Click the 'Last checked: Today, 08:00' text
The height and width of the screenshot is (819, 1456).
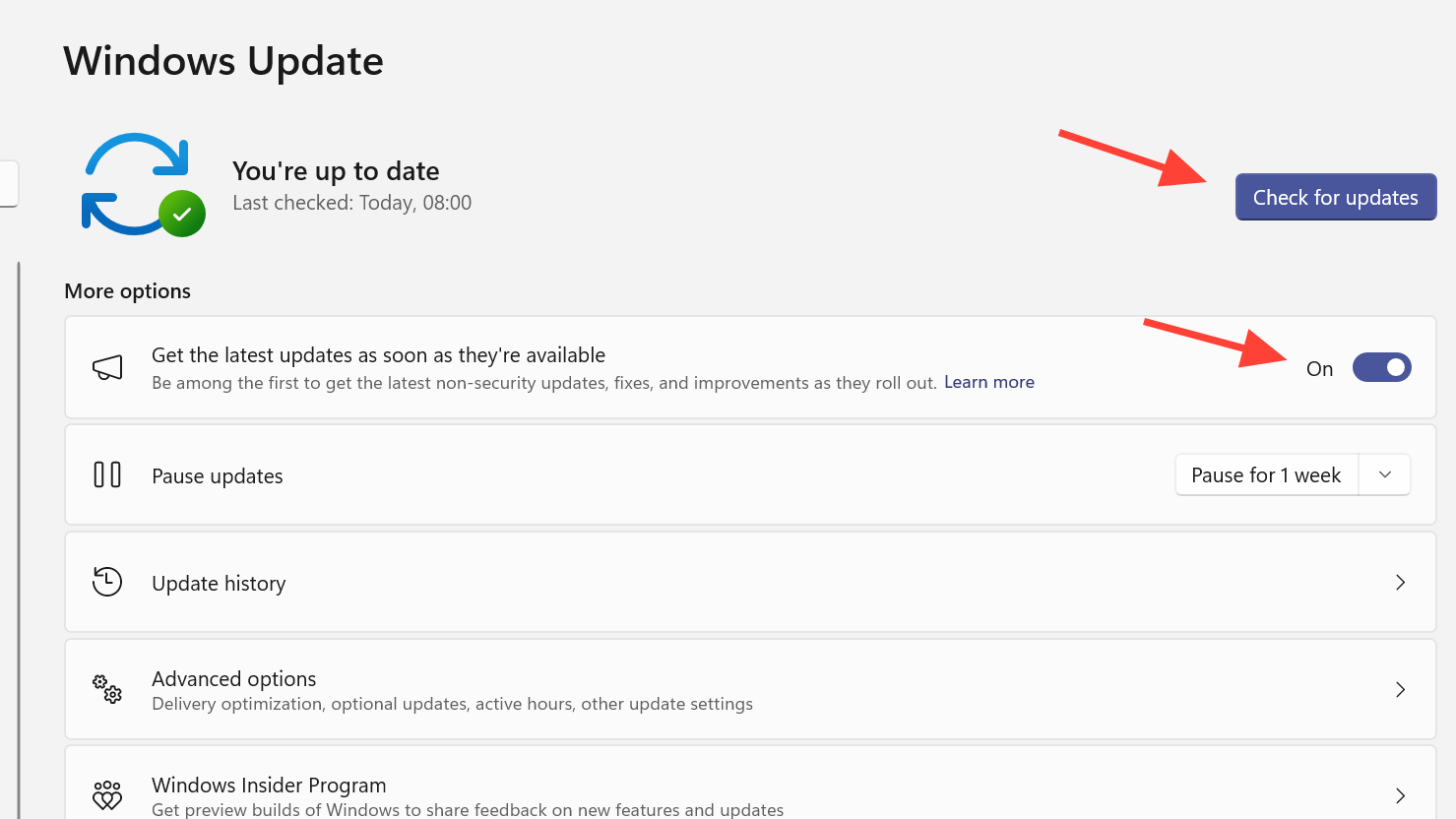(352, 203)
